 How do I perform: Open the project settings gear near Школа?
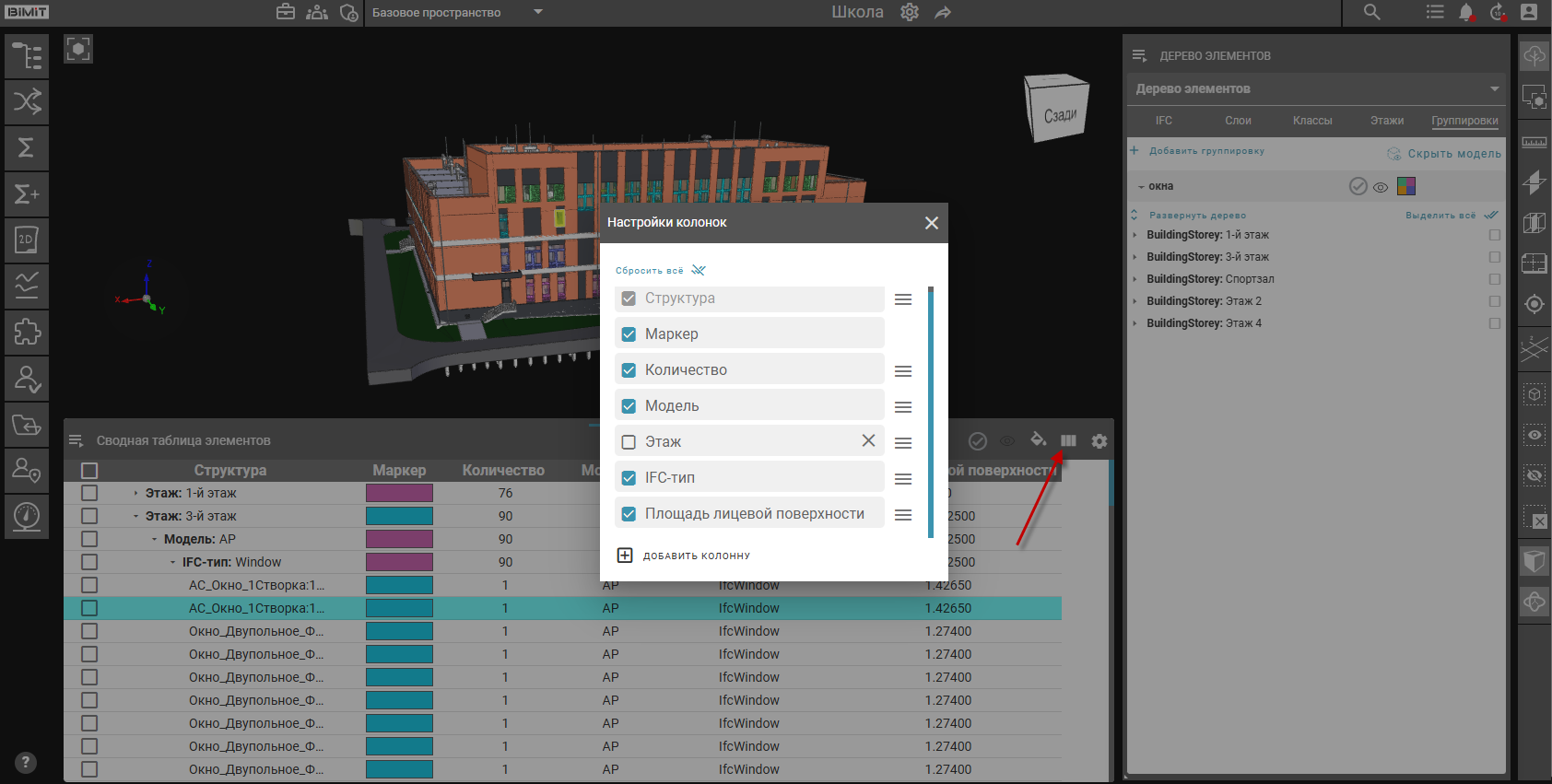(910, 13)
